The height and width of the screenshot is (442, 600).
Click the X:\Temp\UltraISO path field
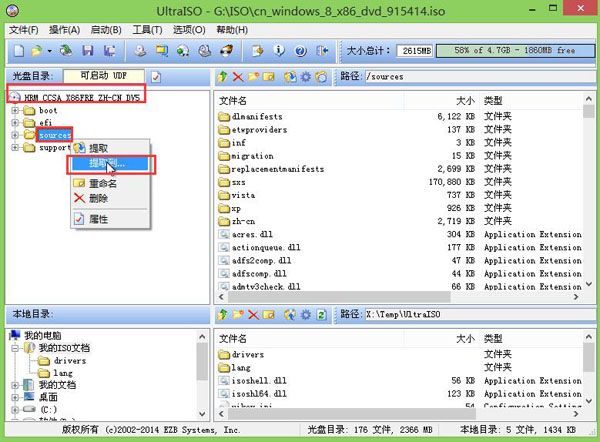click(479, 315)
